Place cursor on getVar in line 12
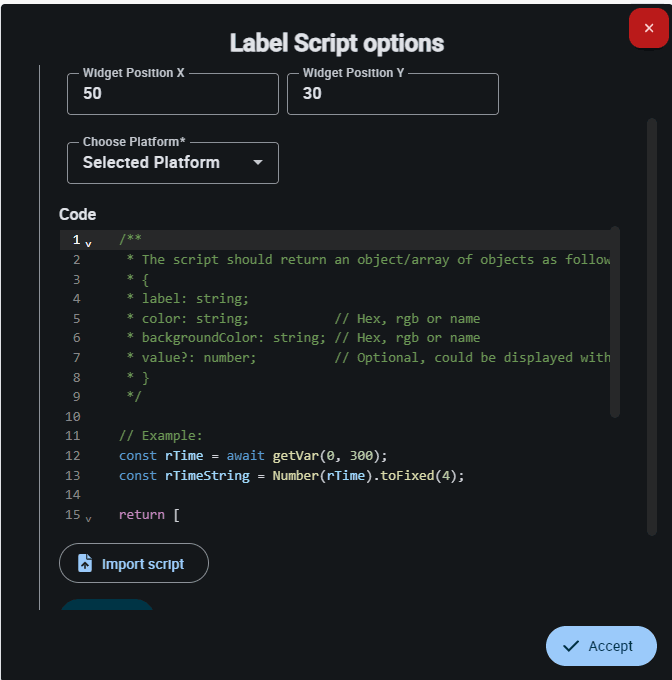 [291, 456]
